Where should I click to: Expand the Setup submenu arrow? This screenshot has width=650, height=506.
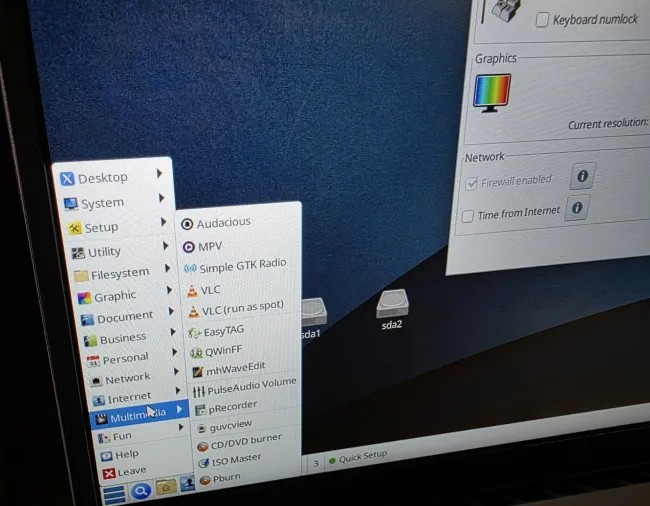tap(164, 222)
